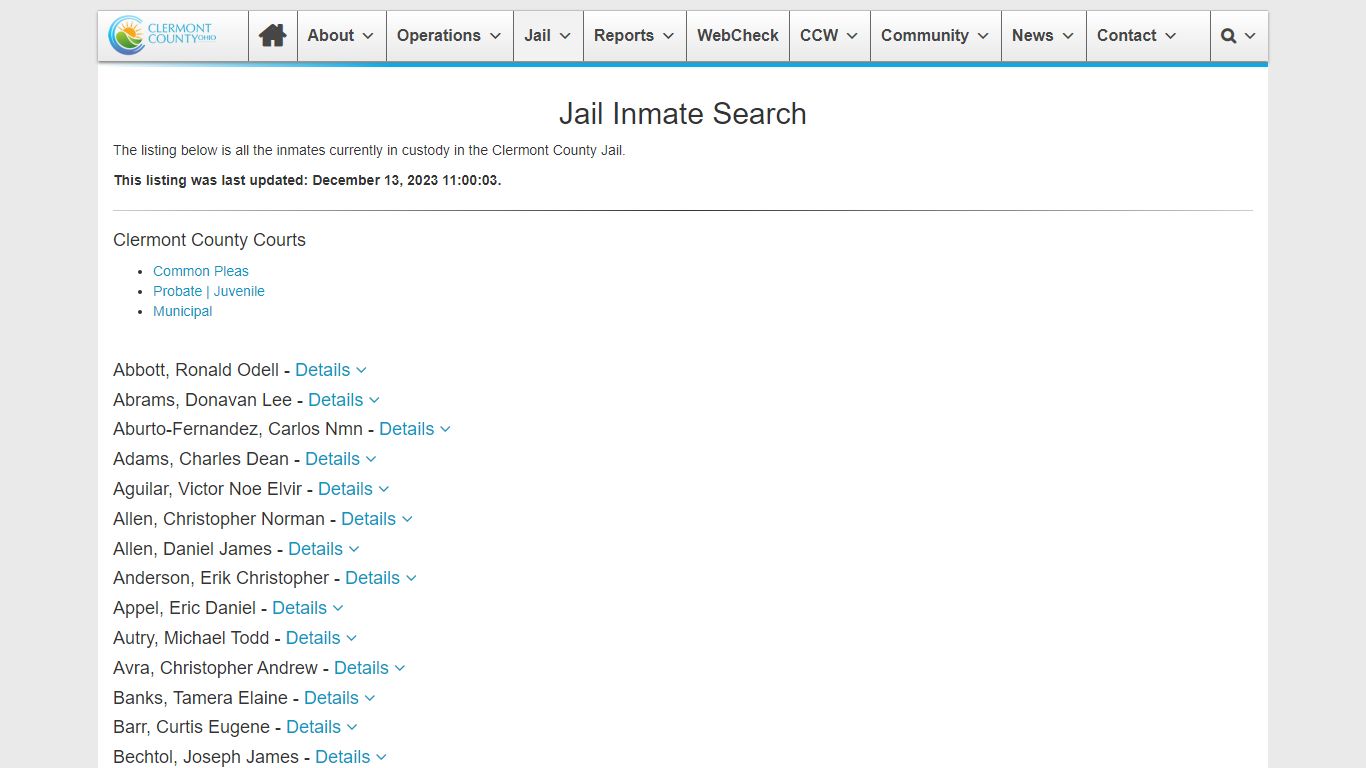Show Details for Aburto-Fernandez, Carlos Nmn
The image size is (1366, 768).
(415, 429)
